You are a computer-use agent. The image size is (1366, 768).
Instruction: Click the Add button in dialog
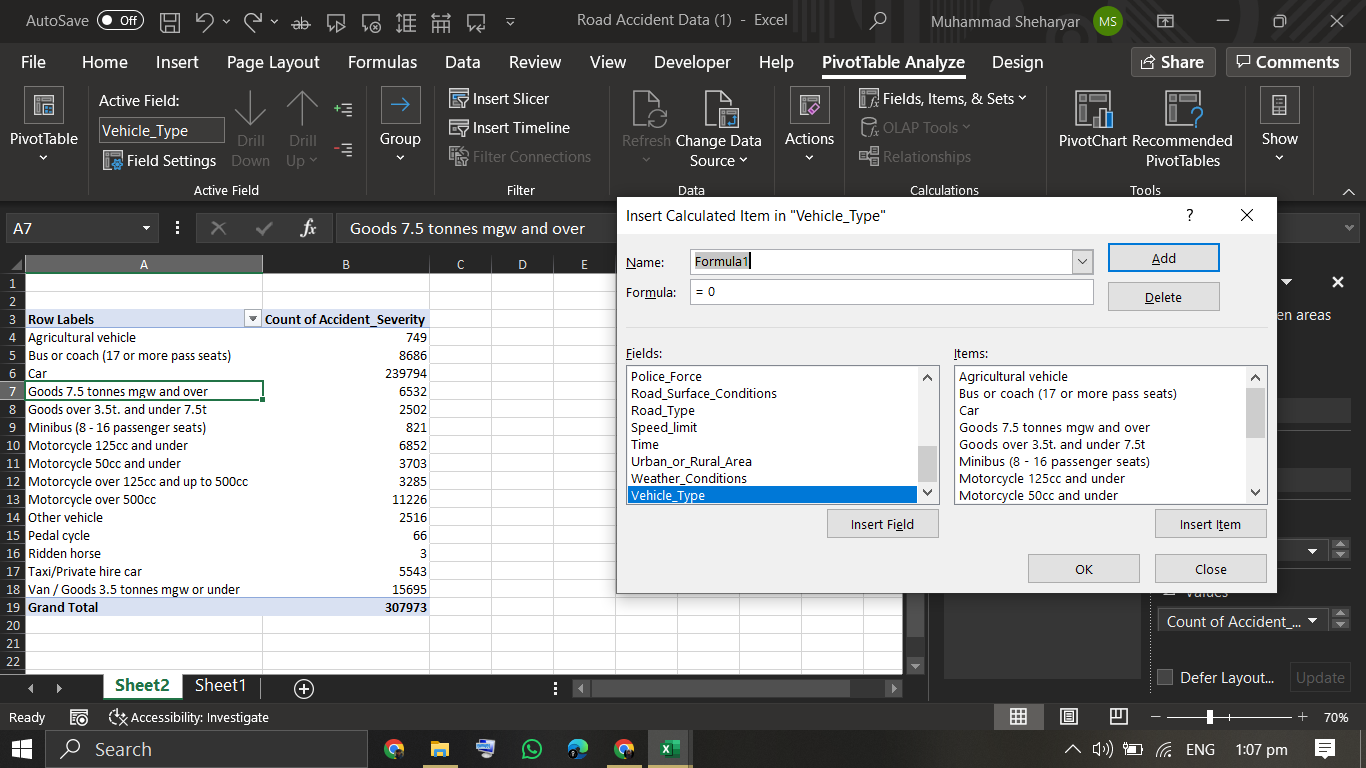pyautogui.click(x=1164, y=258)
